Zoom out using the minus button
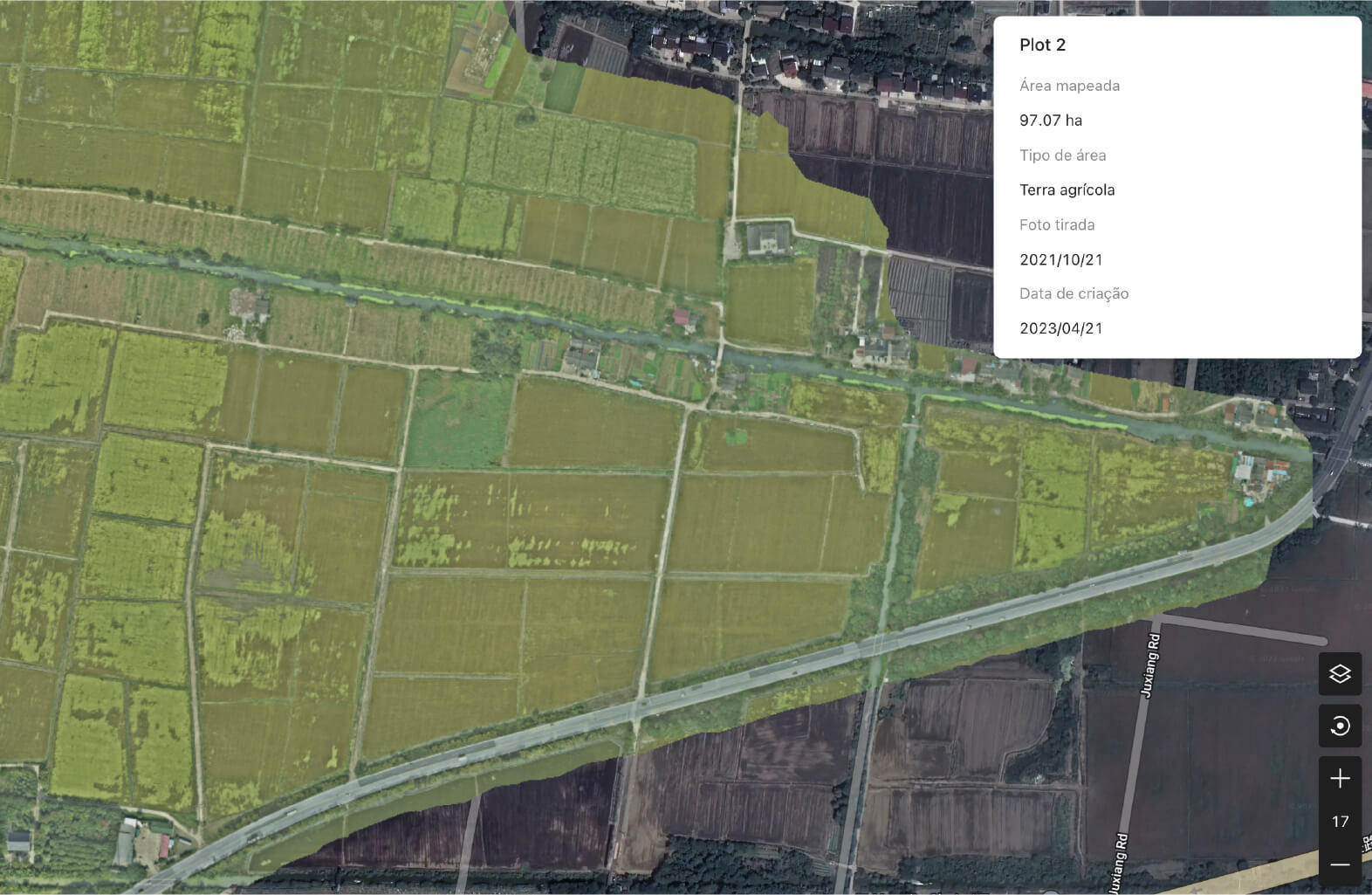Image resolution: width=1372 pixels, height=895 pixels. click(x=1340, y=864)
